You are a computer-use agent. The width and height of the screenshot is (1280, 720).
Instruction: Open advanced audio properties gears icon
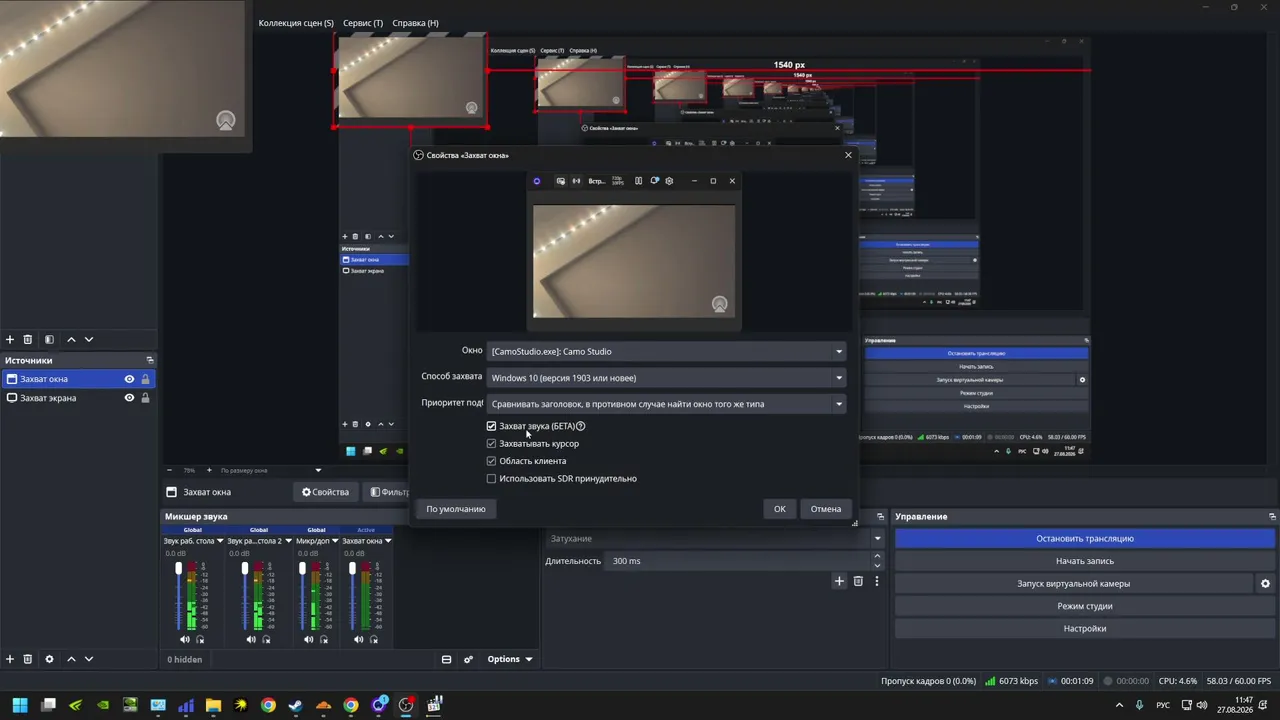(468, 659)
